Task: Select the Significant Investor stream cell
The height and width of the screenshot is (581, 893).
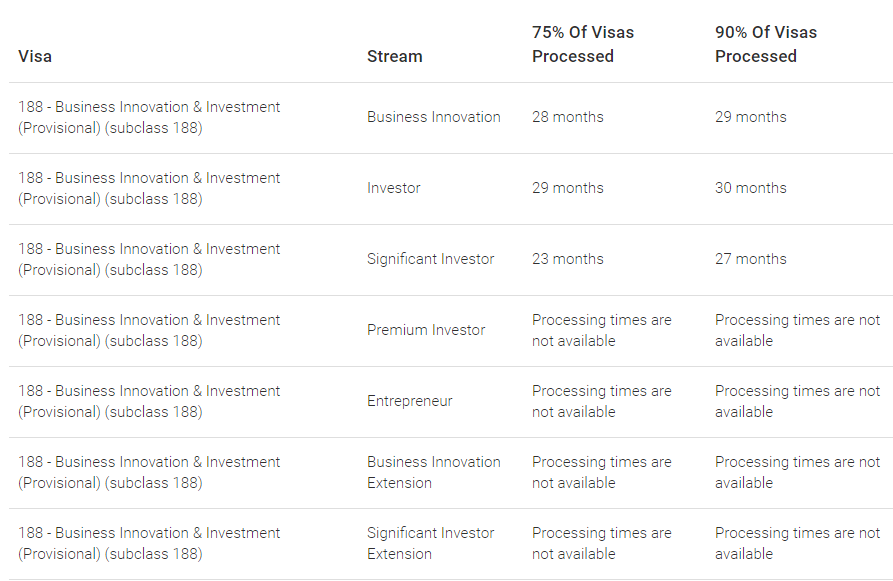Action: tap(431, 259)
